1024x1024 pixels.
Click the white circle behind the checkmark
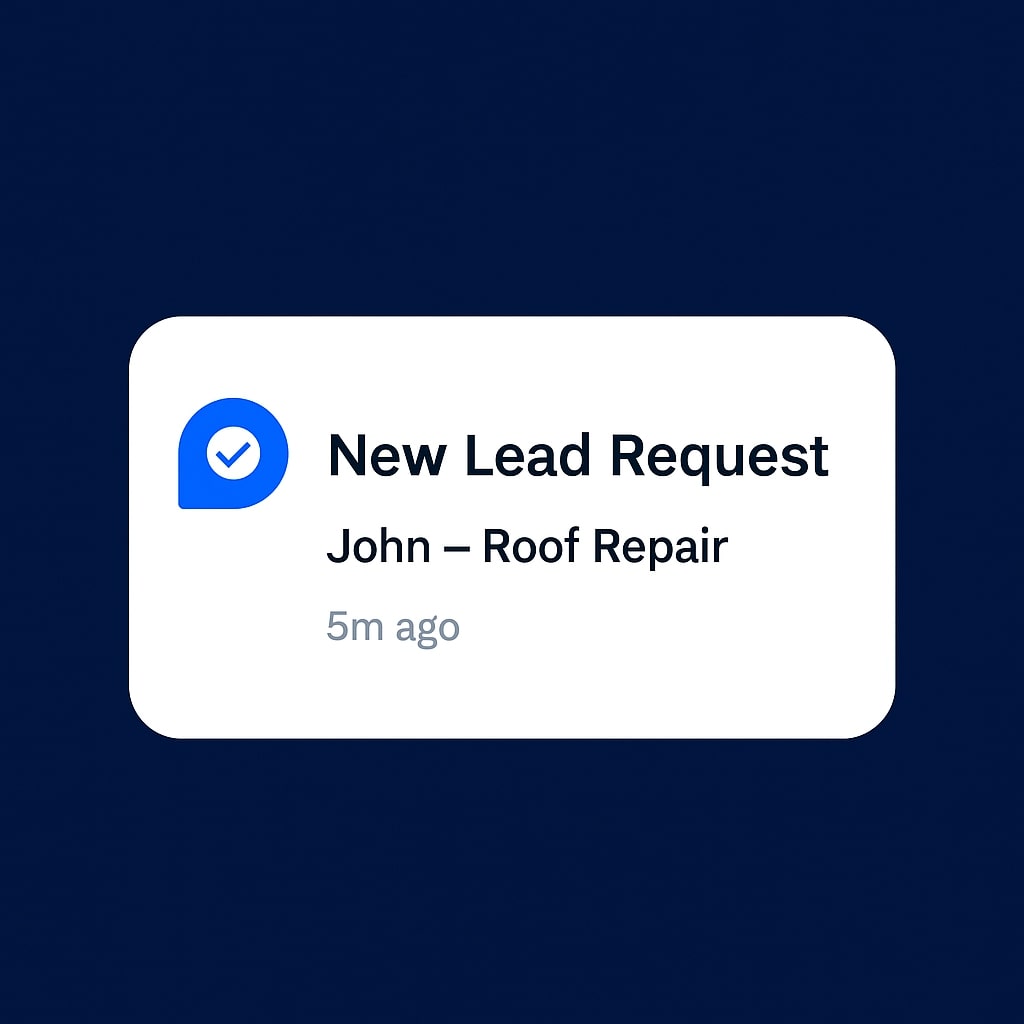tap(233, 453)
